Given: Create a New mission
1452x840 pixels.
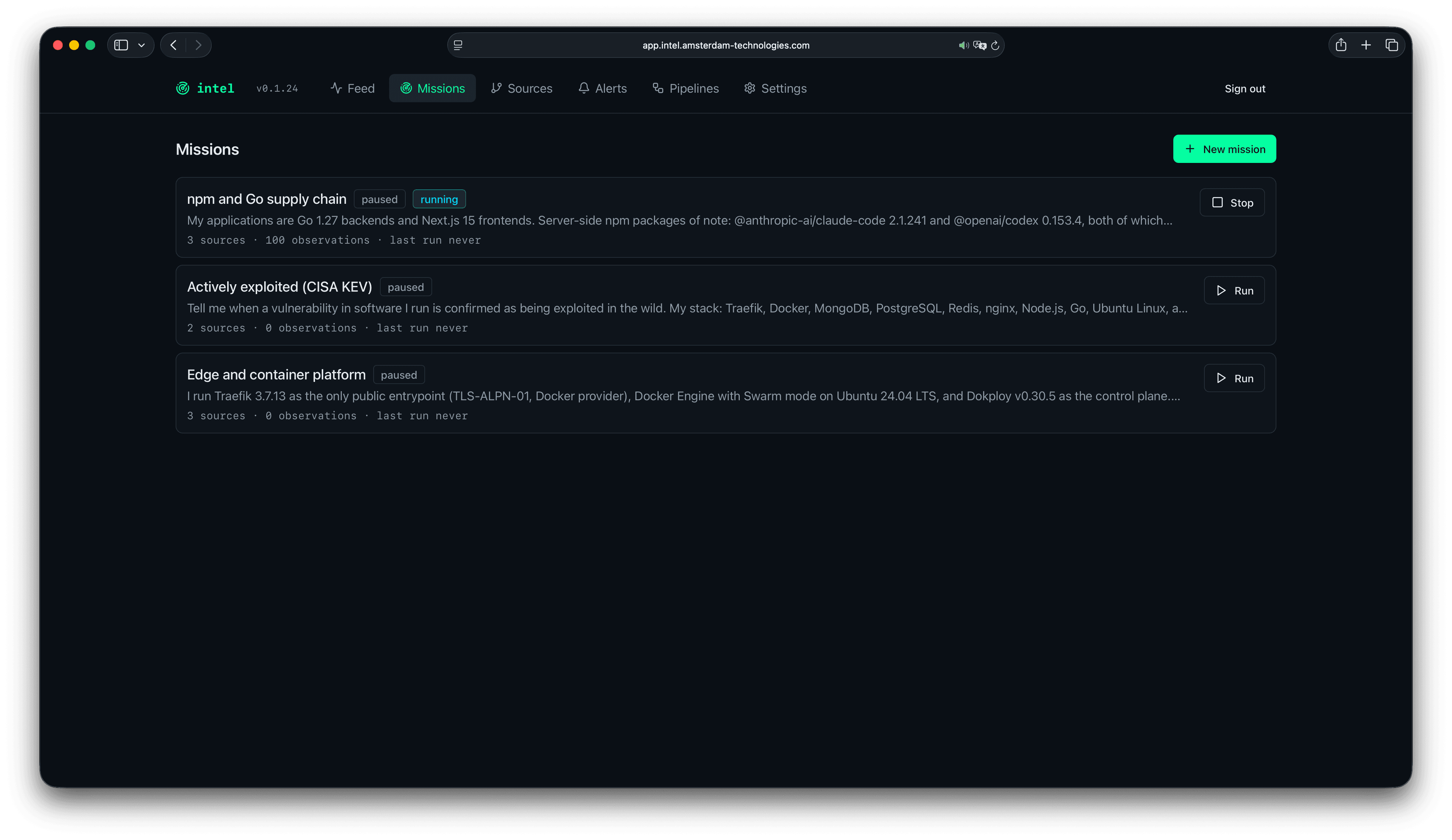Looking at the screenshot, I should [x=1224, y=149].
